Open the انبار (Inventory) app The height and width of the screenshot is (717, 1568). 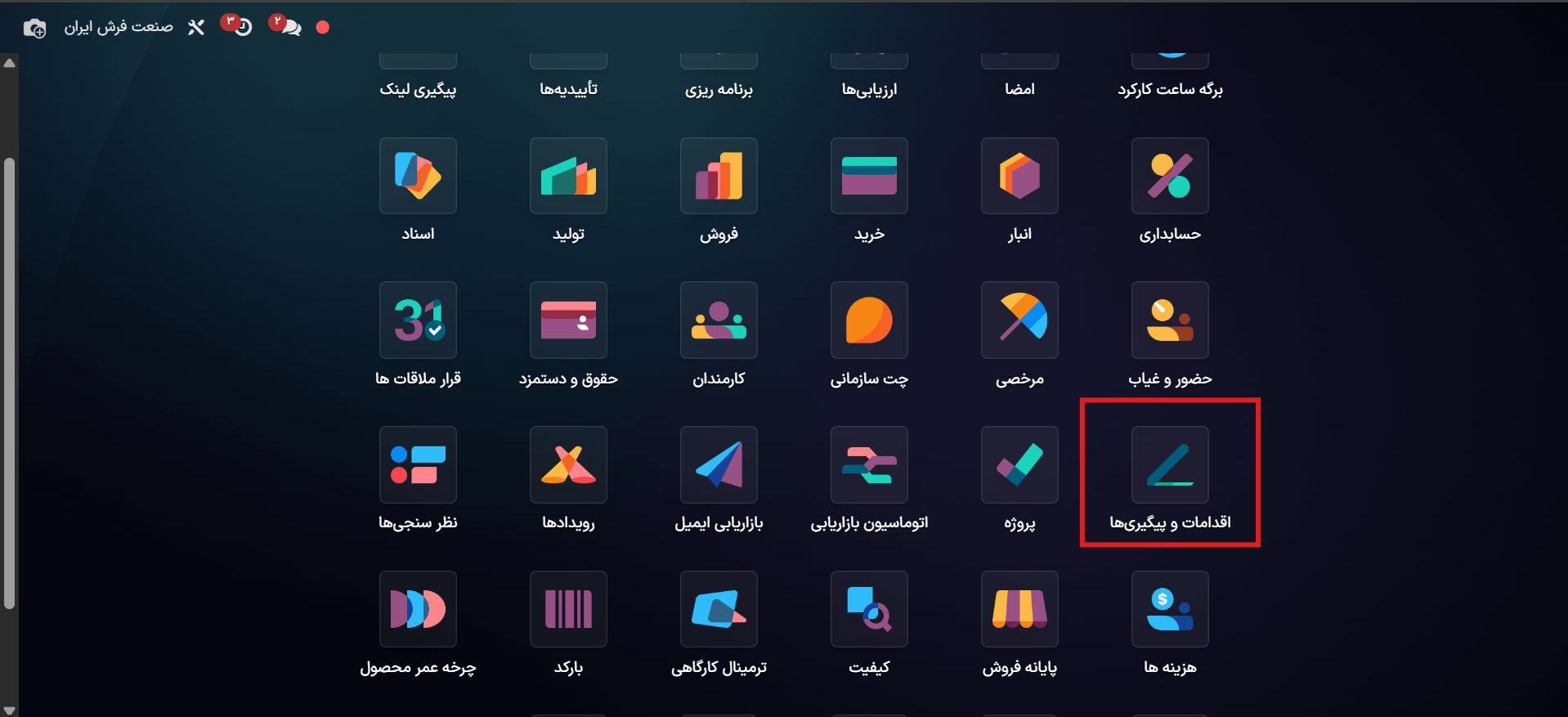click(1019, 176)
